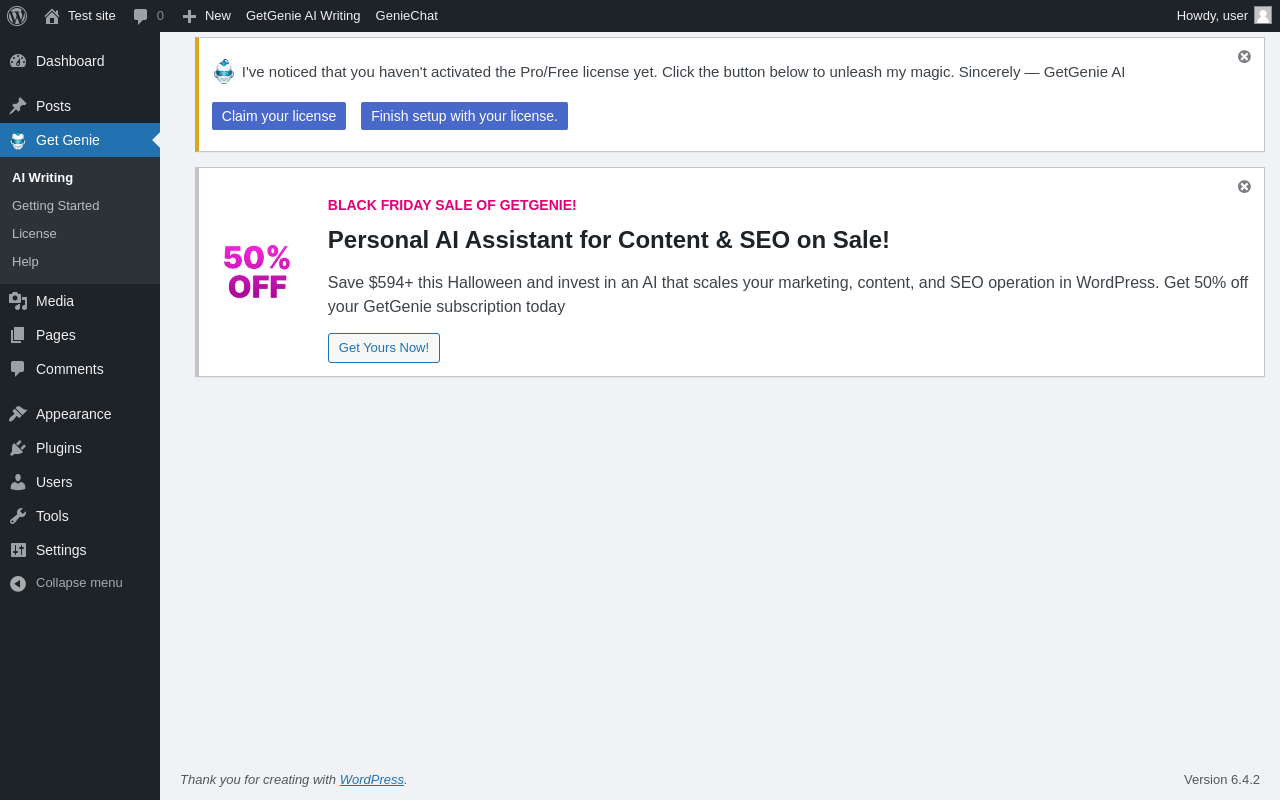Screen dimensions: 1280x800
Task: Click the Get Yours Now! button
Action: [384, 348]
